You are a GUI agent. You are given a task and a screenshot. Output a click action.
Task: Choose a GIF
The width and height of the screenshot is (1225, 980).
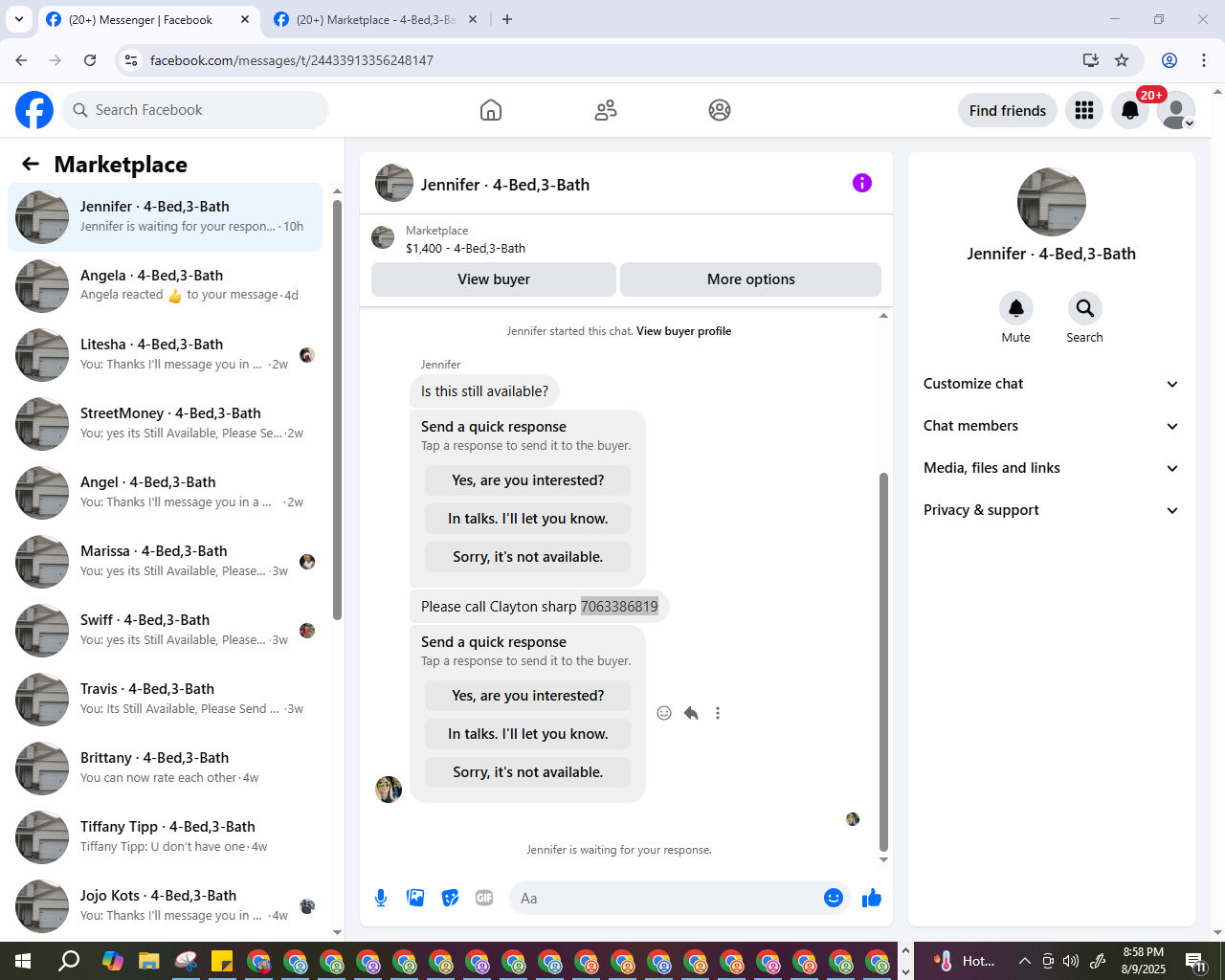484,898
